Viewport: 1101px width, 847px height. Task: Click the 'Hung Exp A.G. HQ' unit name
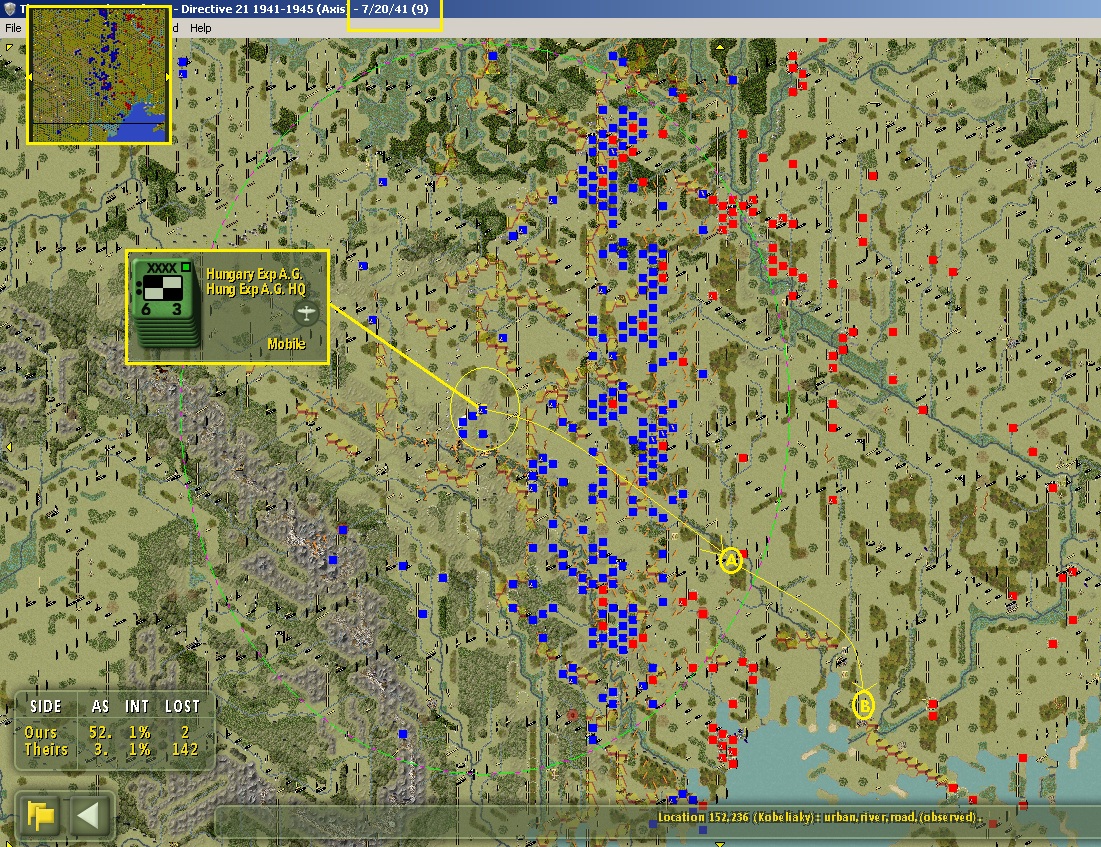[x=256, y=289]
